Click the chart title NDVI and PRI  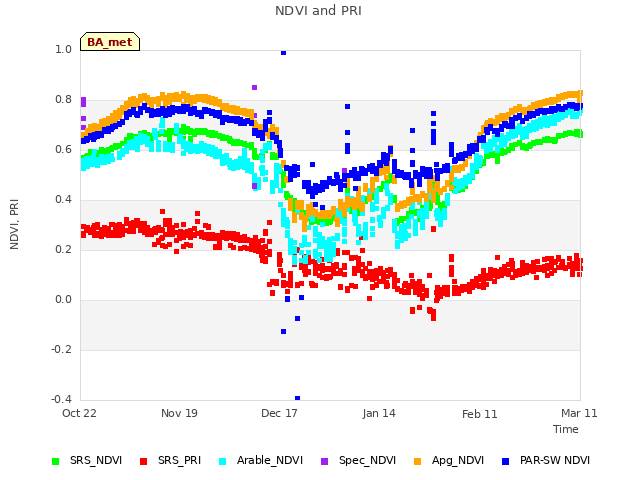coord(318,11)
